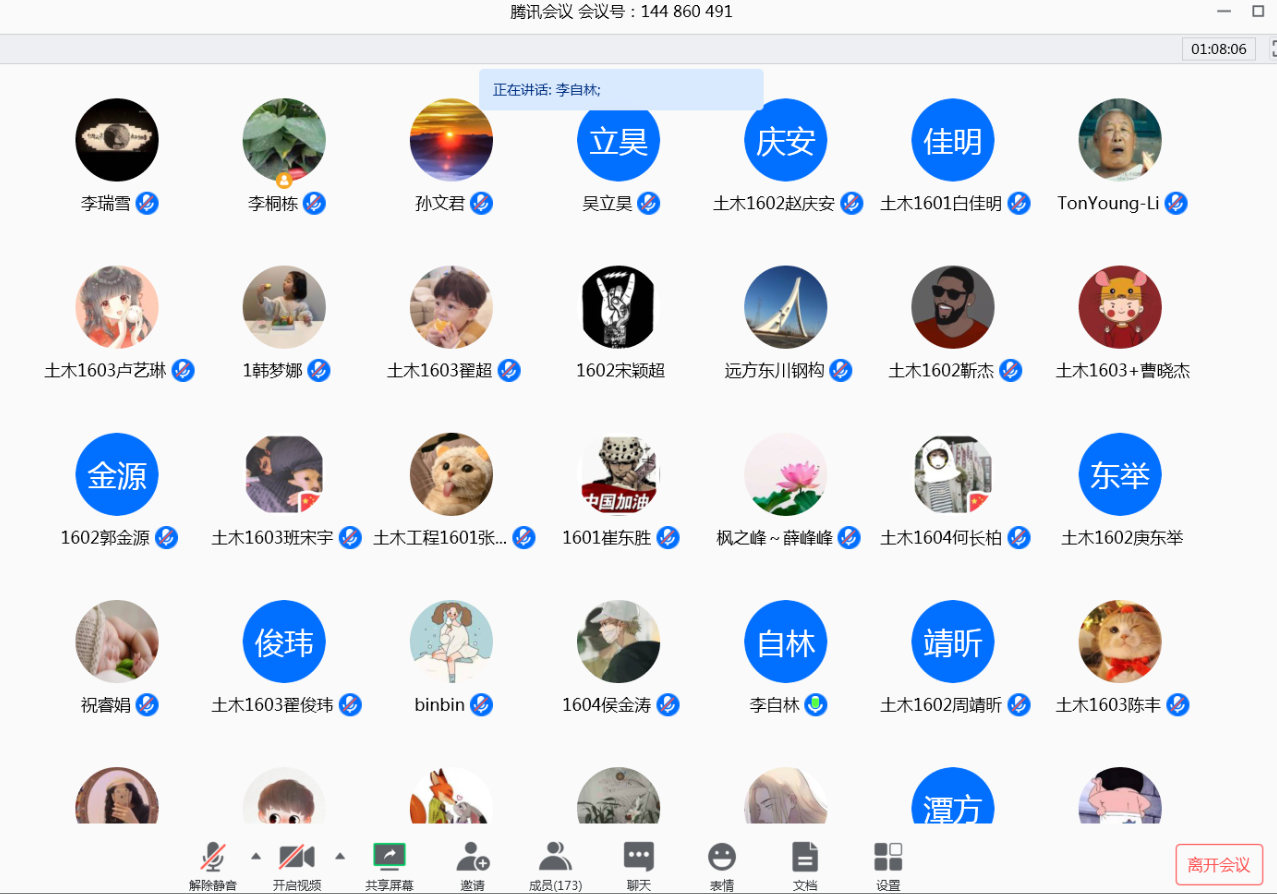
Task: Expand the video options arrow beside 开启视频
Action: [x=340, y=857]
